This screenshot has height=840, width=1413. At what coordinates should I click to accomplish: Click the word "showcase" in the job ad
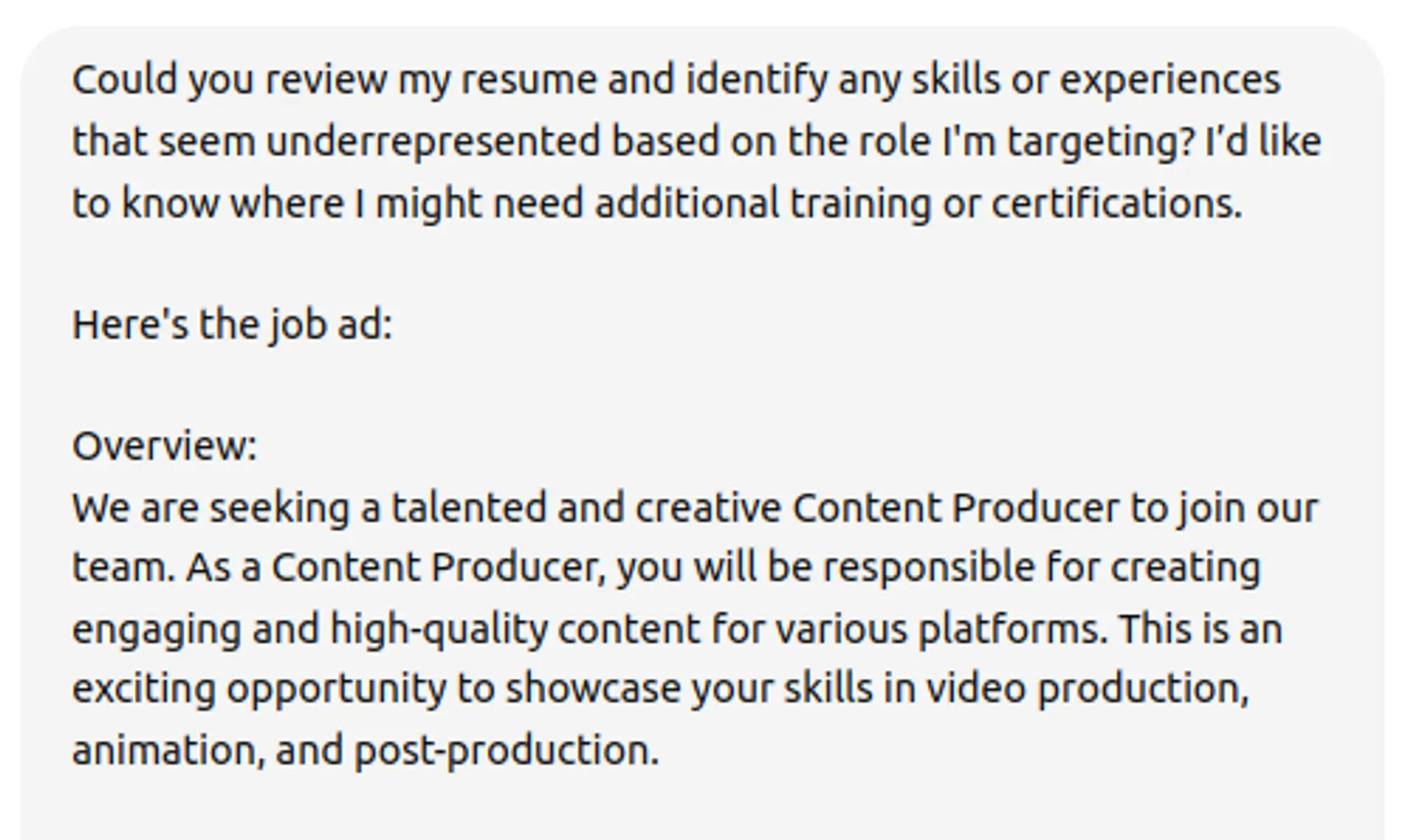(592, 688)
